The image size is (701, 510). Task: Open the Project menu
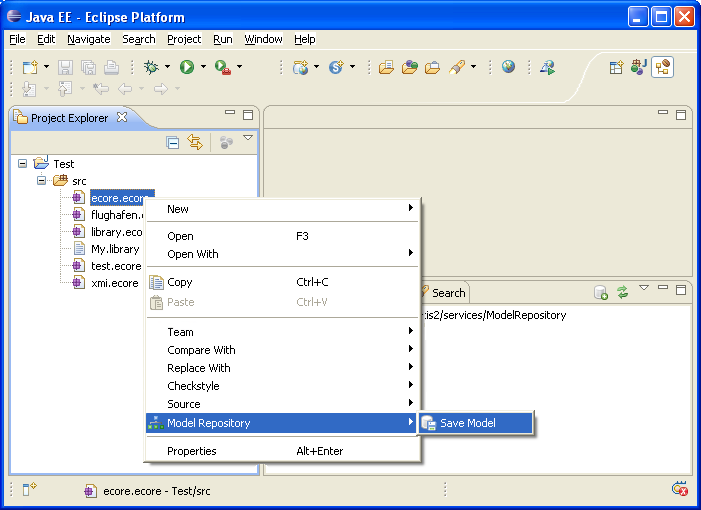tap(184, 39)
